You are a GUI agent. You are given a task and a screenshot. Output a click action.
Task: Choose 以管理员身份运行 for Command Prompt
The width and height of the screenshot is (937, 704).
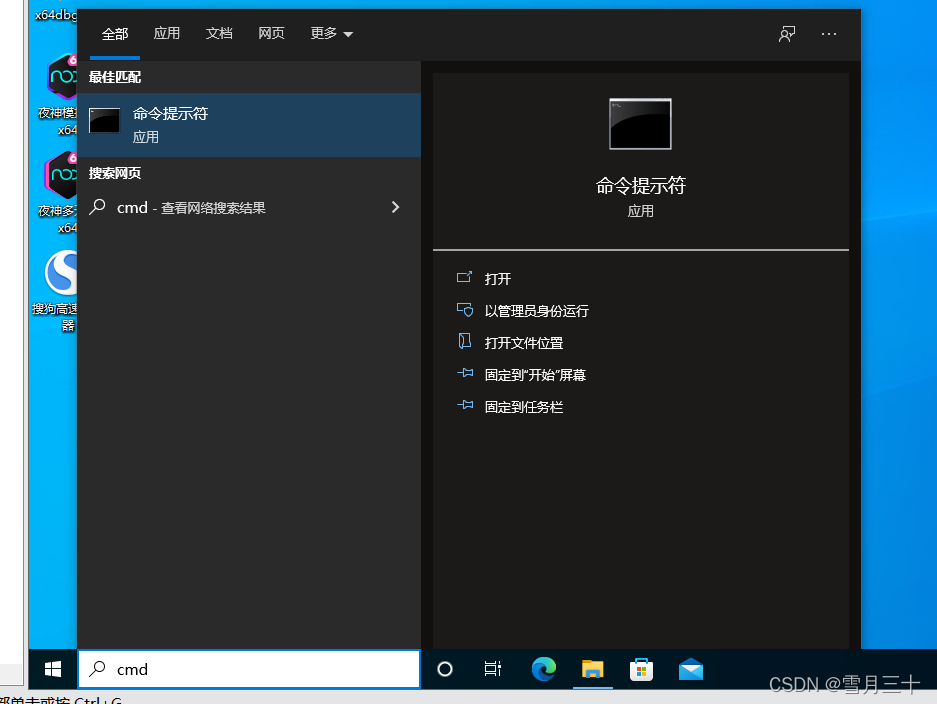[x=536, y=311]
